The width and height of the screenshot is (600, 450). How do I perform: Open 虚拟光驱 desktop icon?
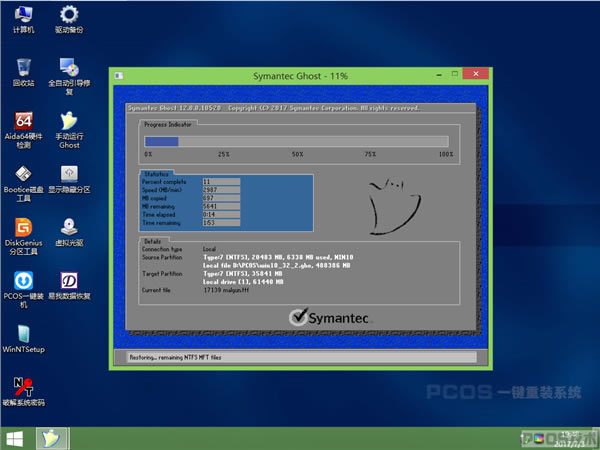click(x=70, y=227)
